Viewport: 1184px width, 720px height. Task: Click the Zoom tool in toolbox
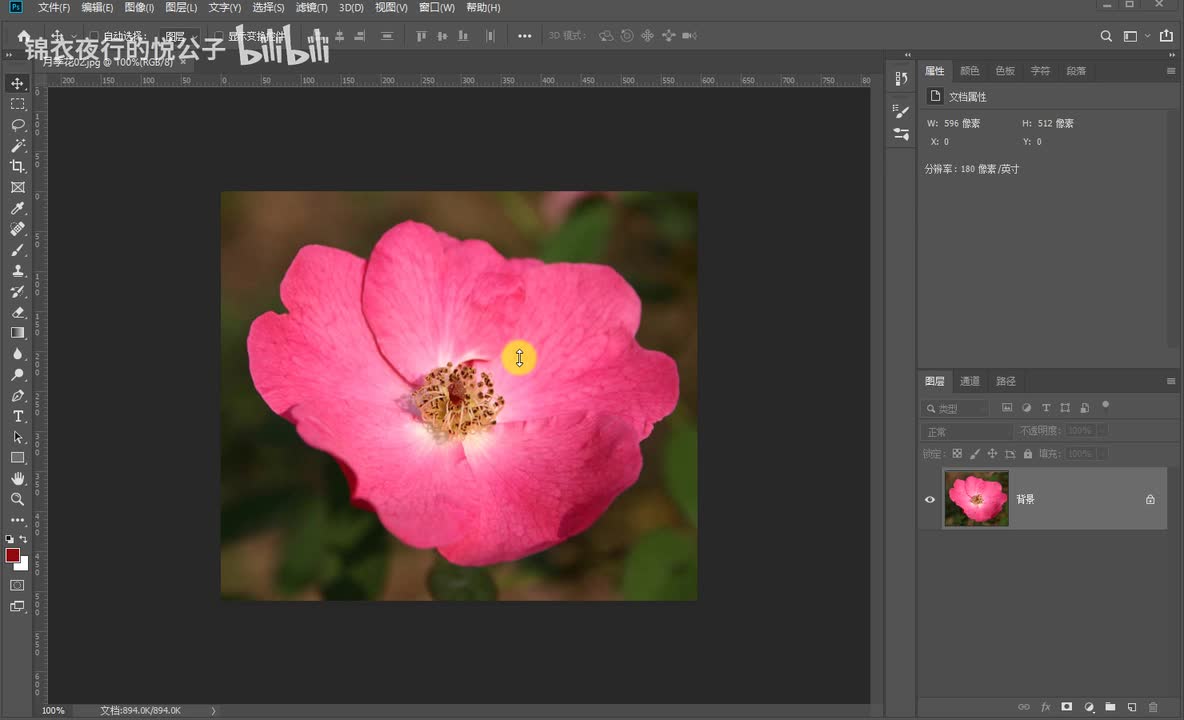coord(18,499)
